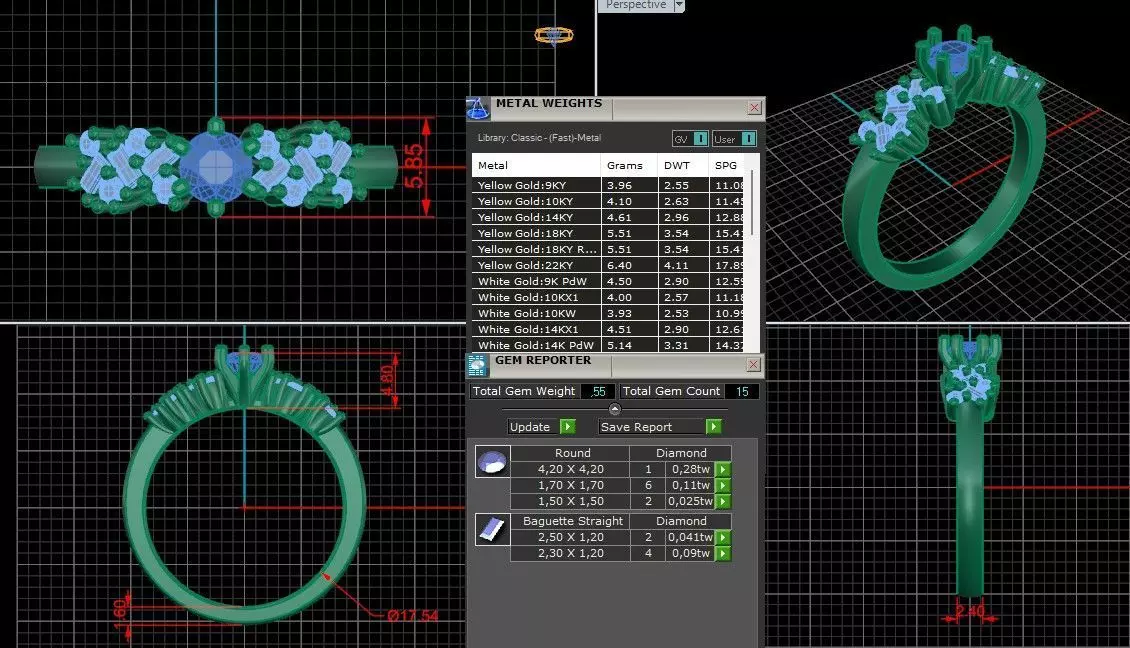The image size is (1130, 648).
Task: Select the Yellow Gold:22KY row
Action: pos(608,265)
